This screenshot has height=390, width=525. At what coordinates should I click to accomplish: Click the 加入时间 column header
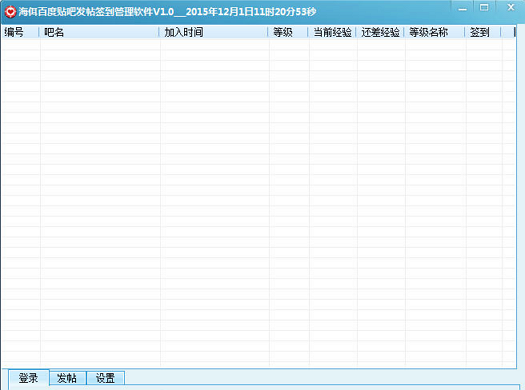pos(214,32)
